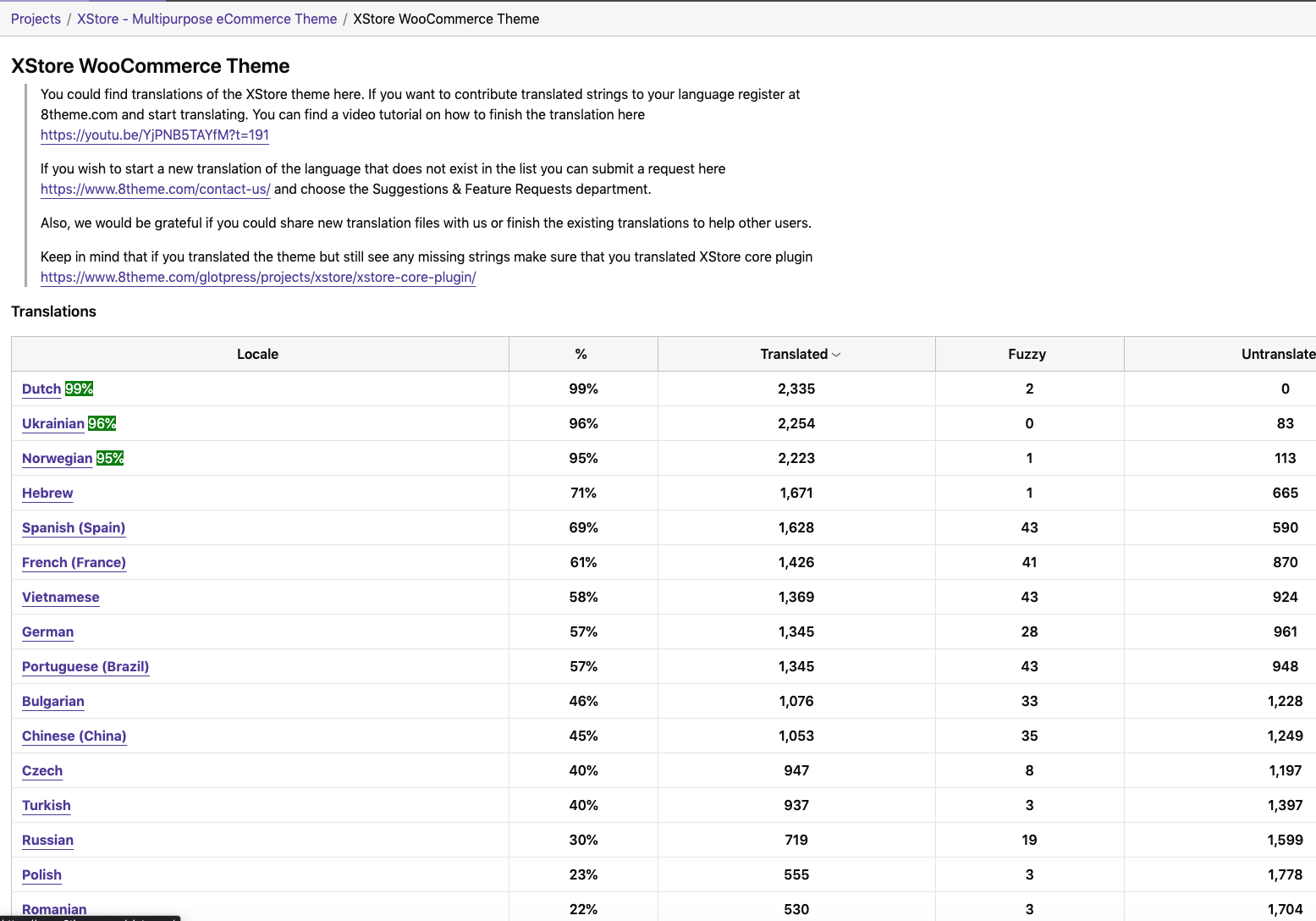This screenshot has width=1316, height=921.
Task: Sort table by Fuzzy column header
Action: [1027, 354]
